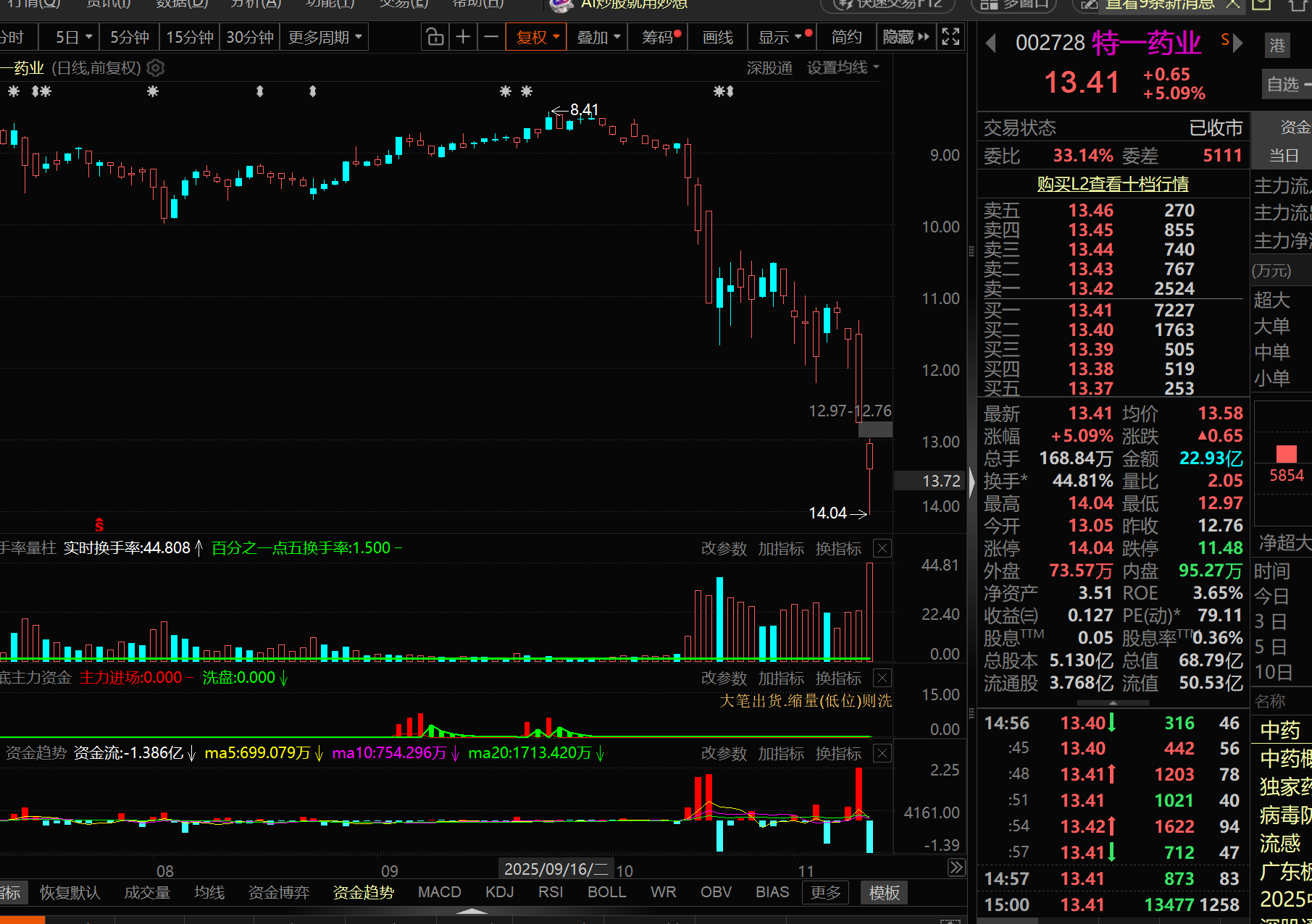Switch to 15分钟 chart period
This screenshot has height=924, width=1312.
click(x=190, y=37)
